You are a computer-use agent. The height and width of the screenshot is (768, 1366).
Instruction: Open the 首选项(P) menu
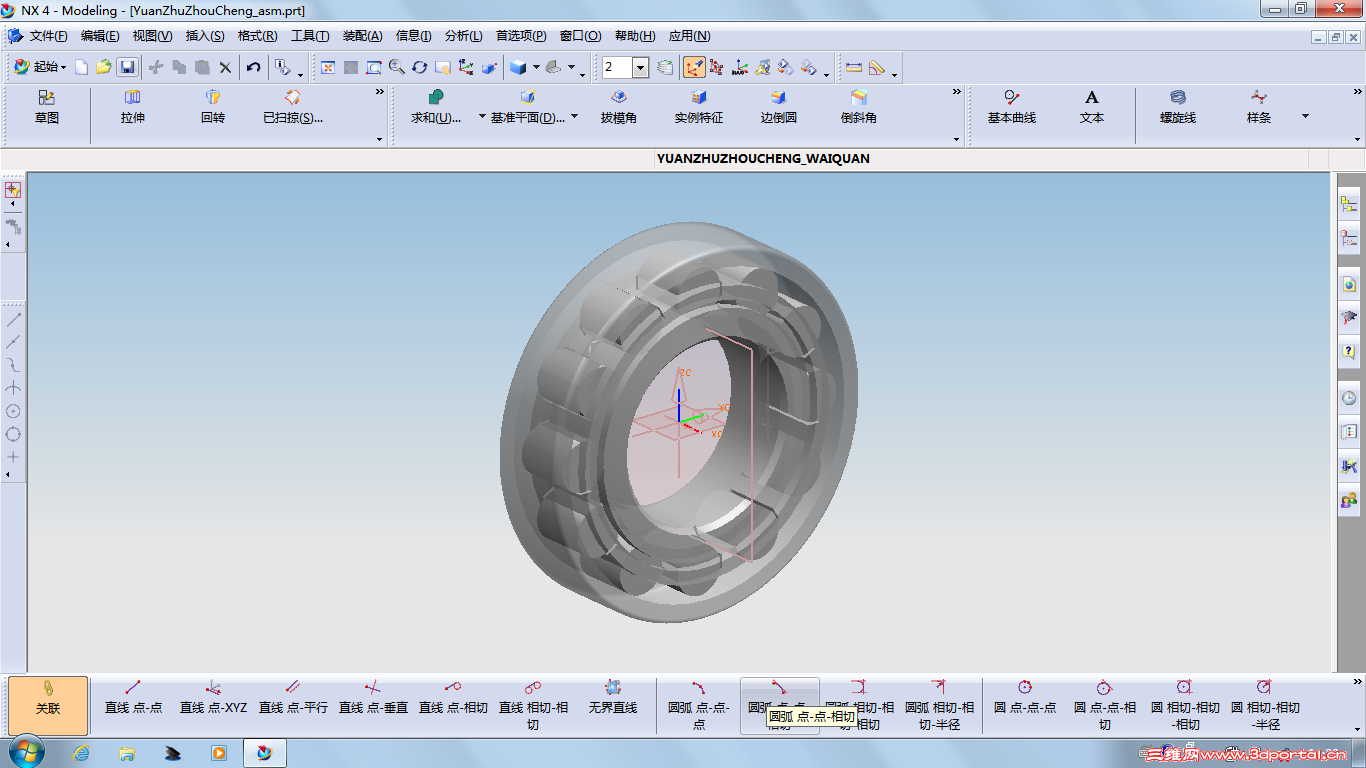[521, 36]
